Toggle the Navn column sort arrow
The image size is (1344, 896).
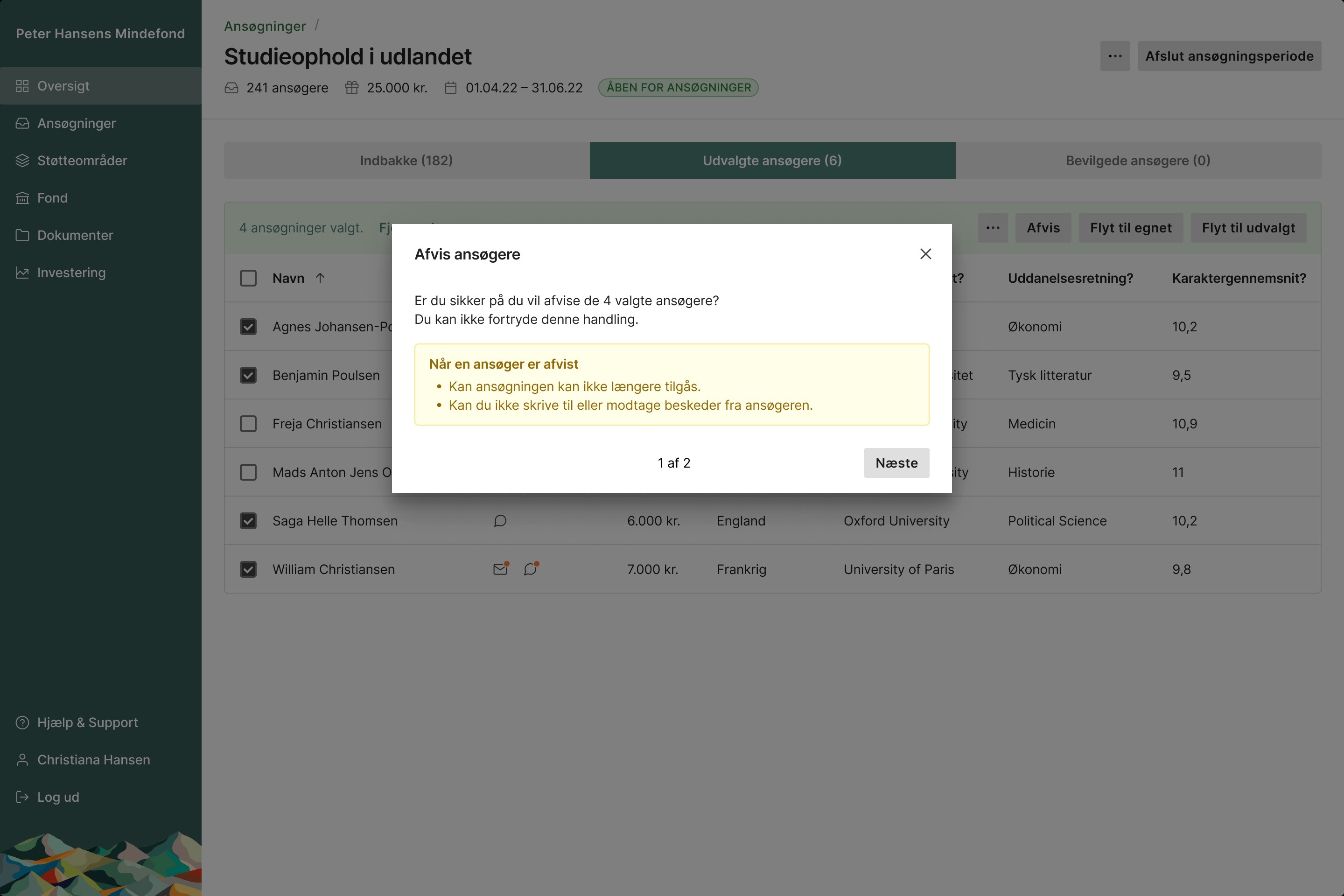320,278
